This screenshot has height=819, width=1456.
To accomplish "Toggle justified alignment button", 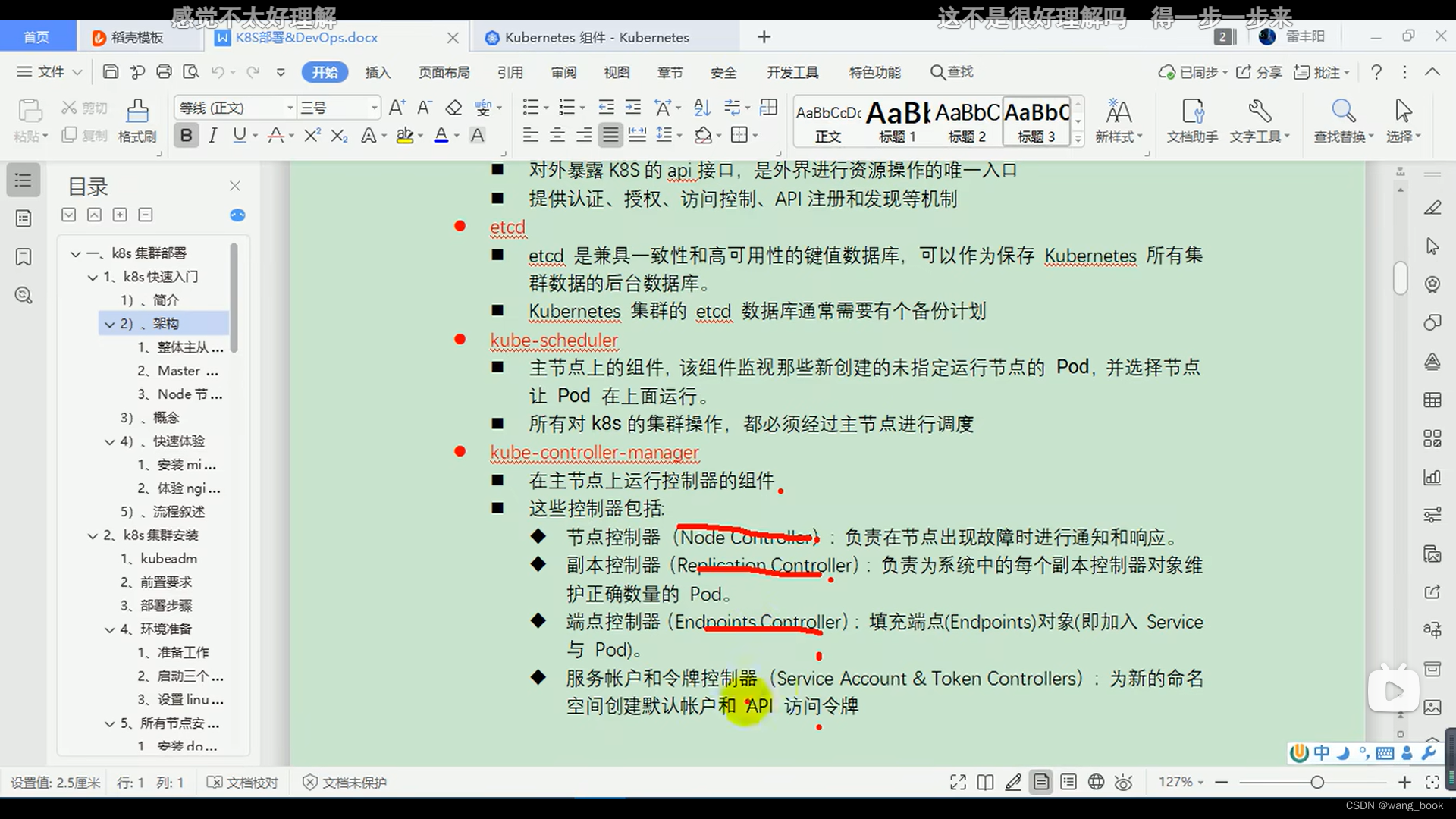I will click(610, 136).
